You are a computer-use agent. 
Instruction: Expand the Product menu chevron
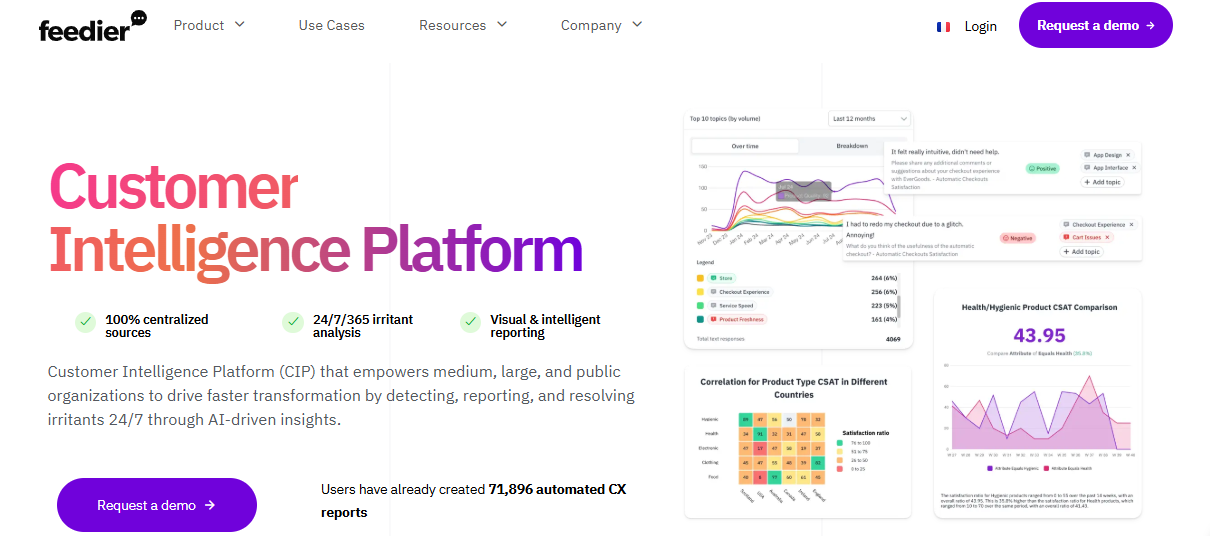239,24
